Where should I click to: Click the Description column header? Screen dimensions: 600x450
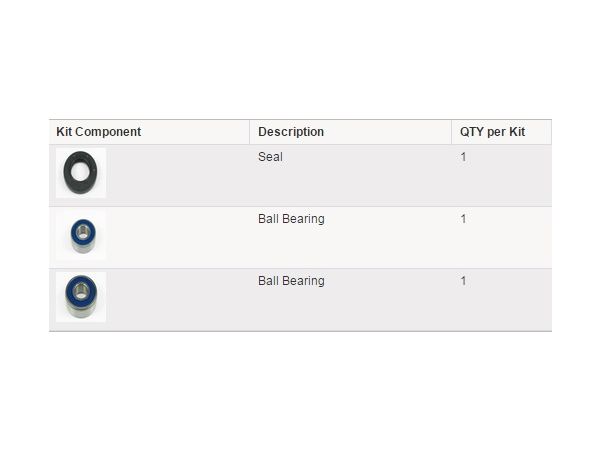(291, 132)
